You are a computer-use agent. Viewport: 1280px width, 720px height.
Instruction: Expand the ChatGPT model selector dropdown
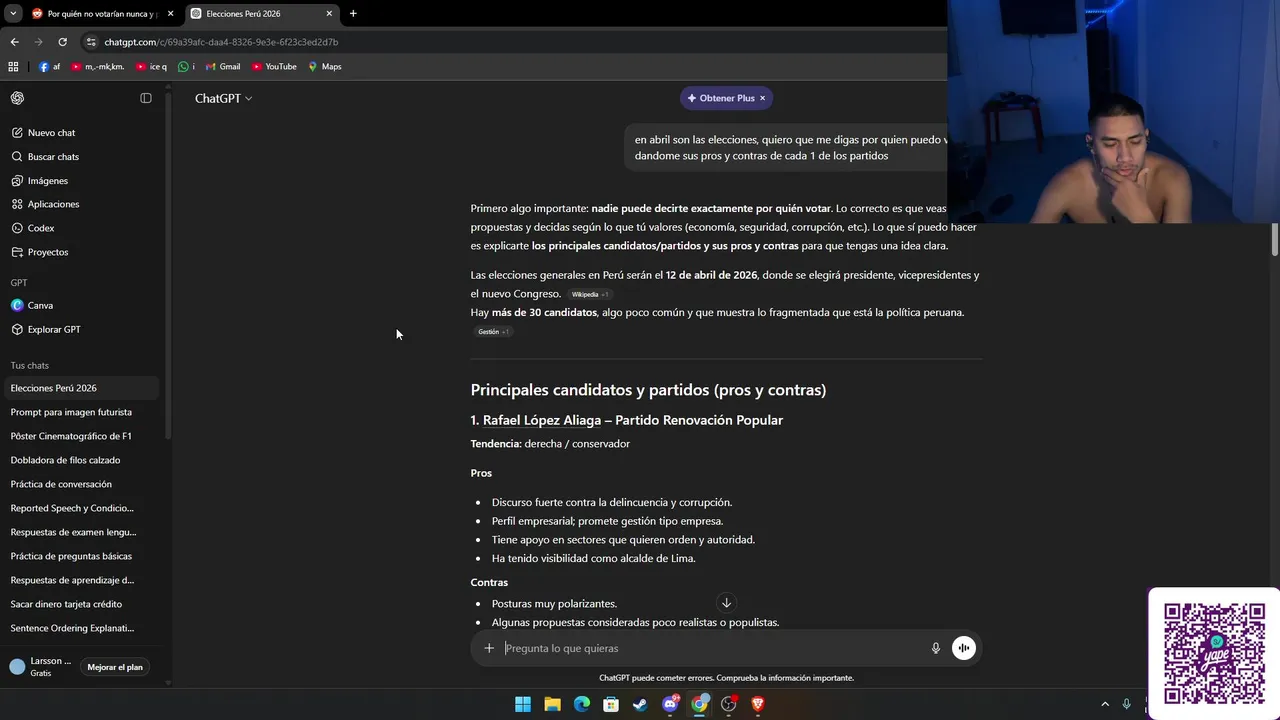click(x=224, y=98)
